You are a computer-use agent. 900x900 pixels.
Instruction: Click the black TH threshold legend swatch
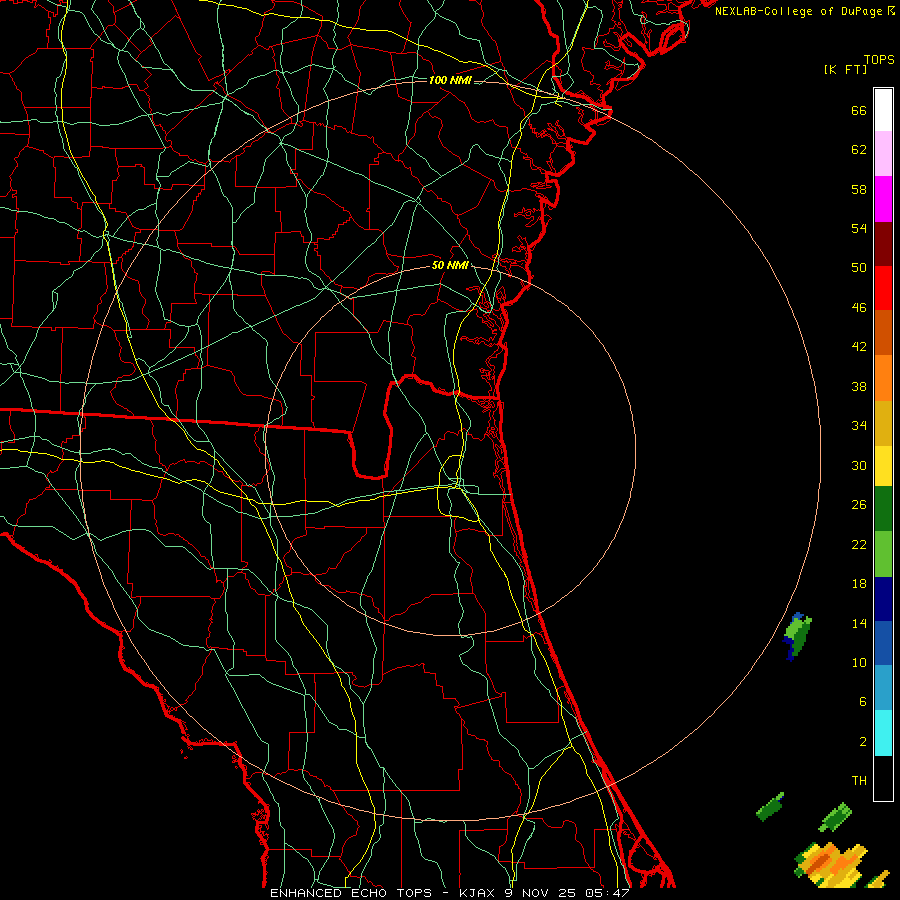point(883,778)
